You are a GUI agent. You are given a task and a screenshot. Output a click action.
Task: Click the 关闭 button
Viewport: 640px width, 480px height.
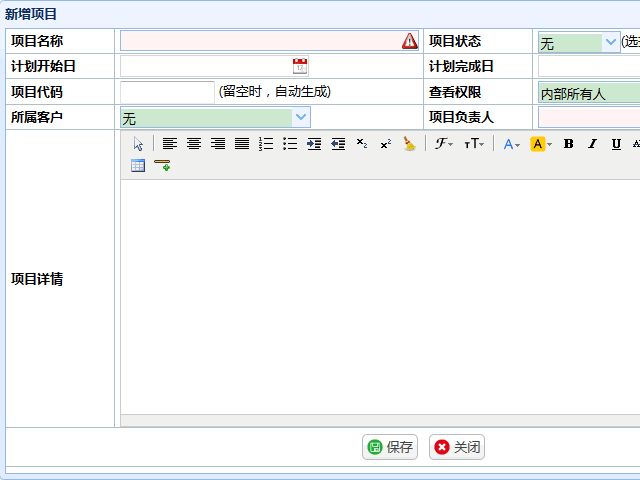457,447
